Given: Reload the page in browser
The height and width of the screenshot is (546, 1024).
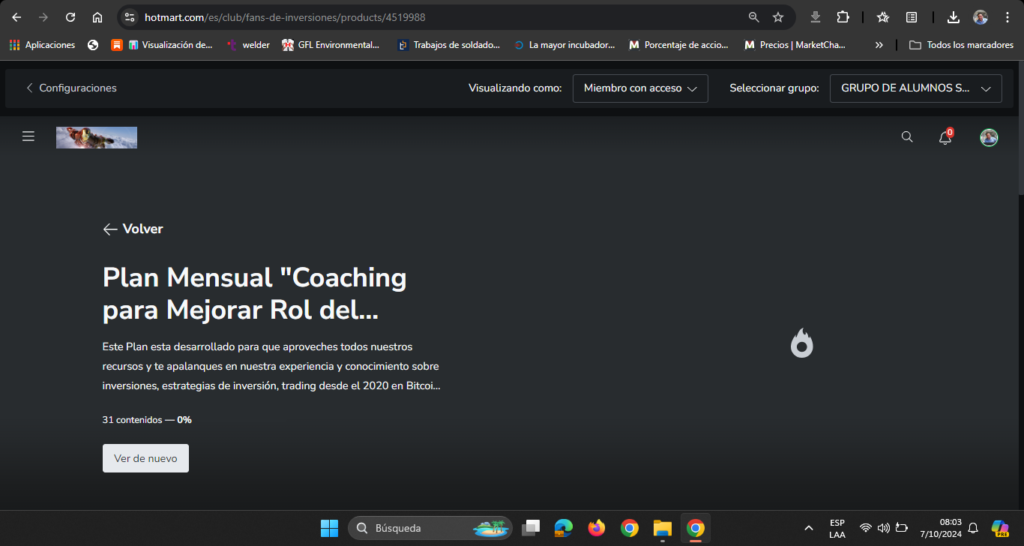Looking at the screenshot, I should 70,17.
